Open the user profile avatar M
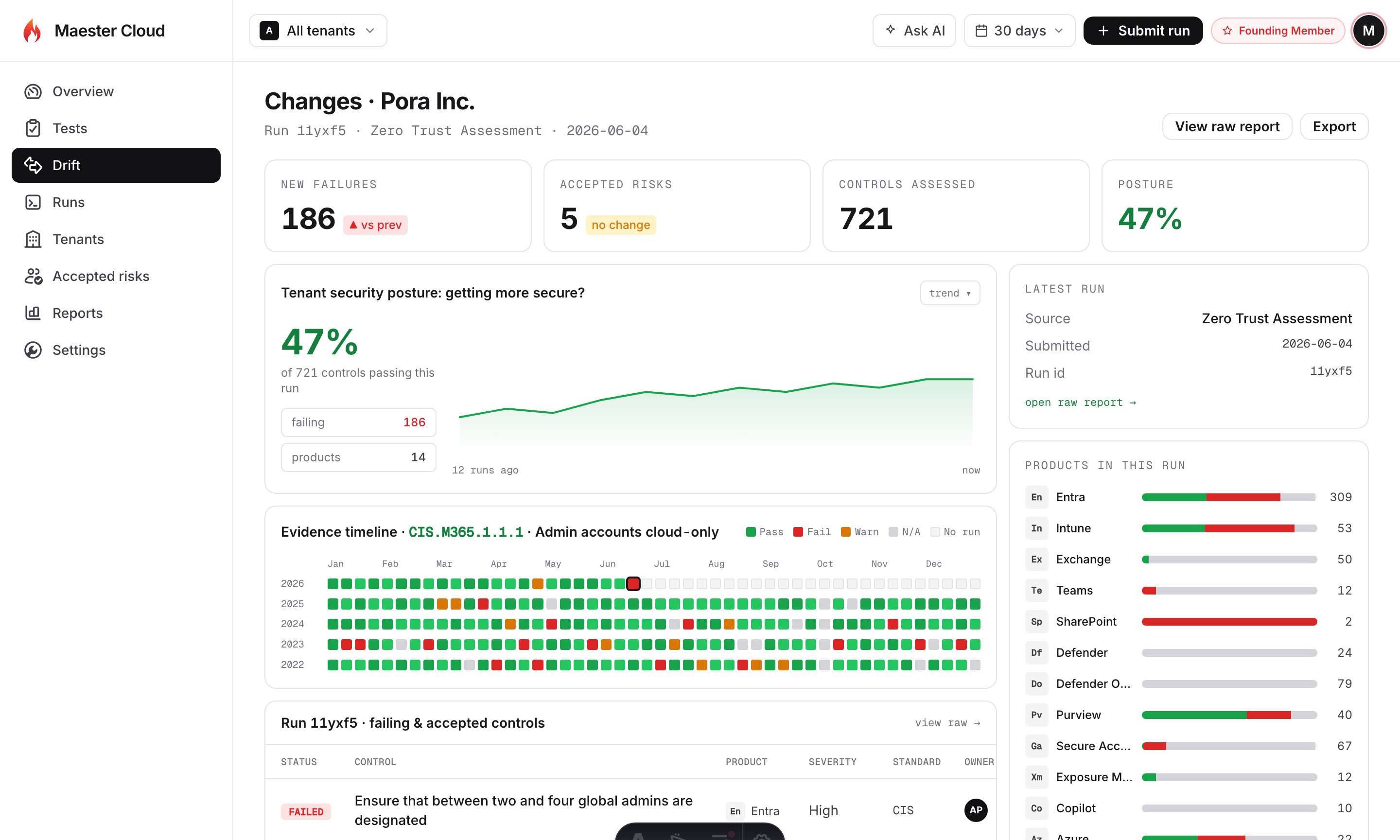The image size is (1400, 840). pyautogui.click(x=1368, y=31)
